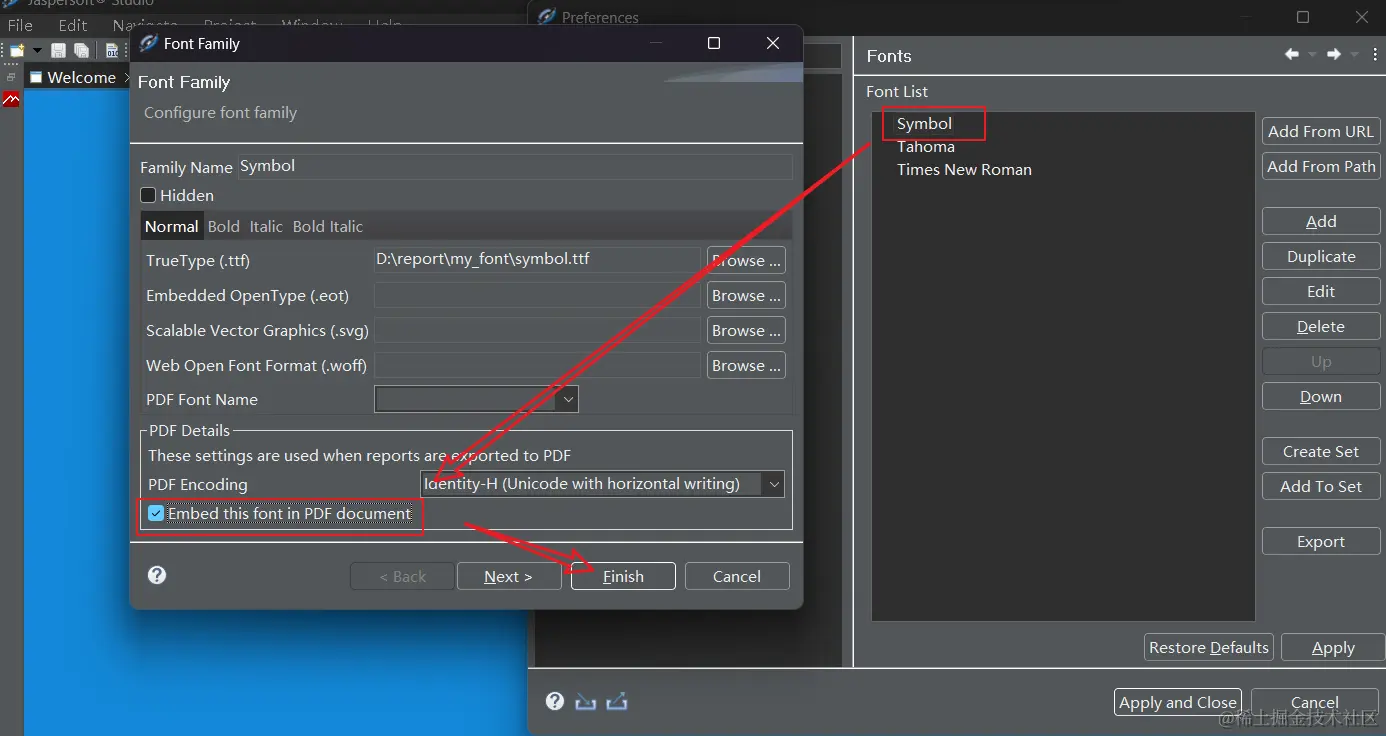Image resolution: width=1386 pixels, height=736 pixels.
Task: Open the back history dropdown in Fonts header
Action: [1312, 55]
